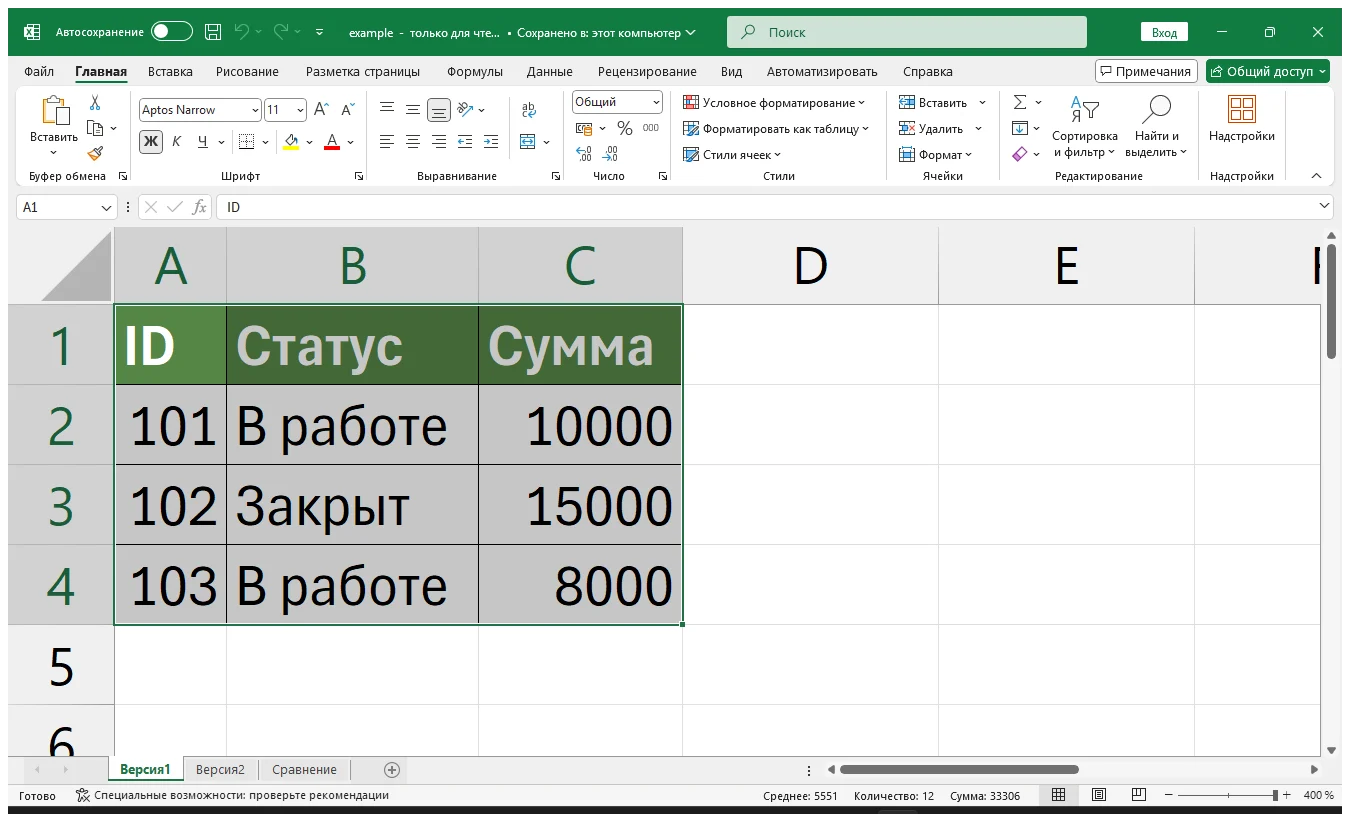Switch to Вставка ribbon tab

click(170, 72)
